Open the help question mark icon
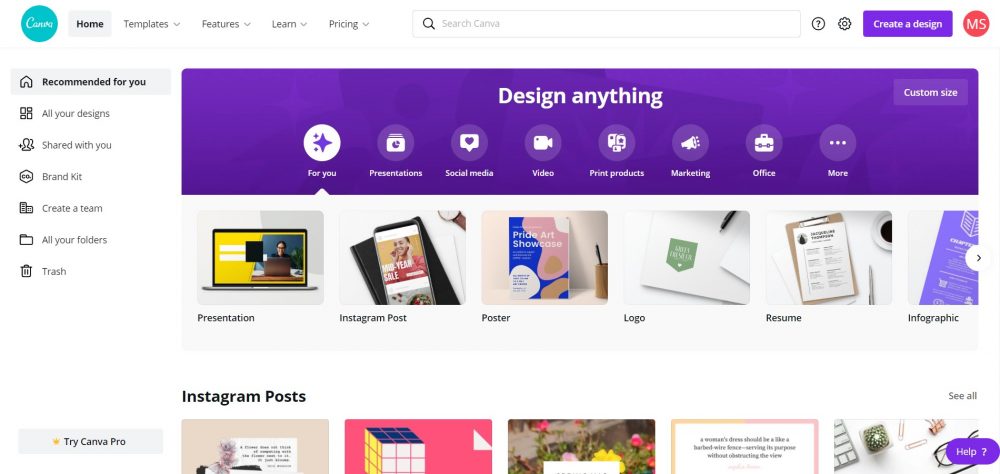 click(818, 24)
